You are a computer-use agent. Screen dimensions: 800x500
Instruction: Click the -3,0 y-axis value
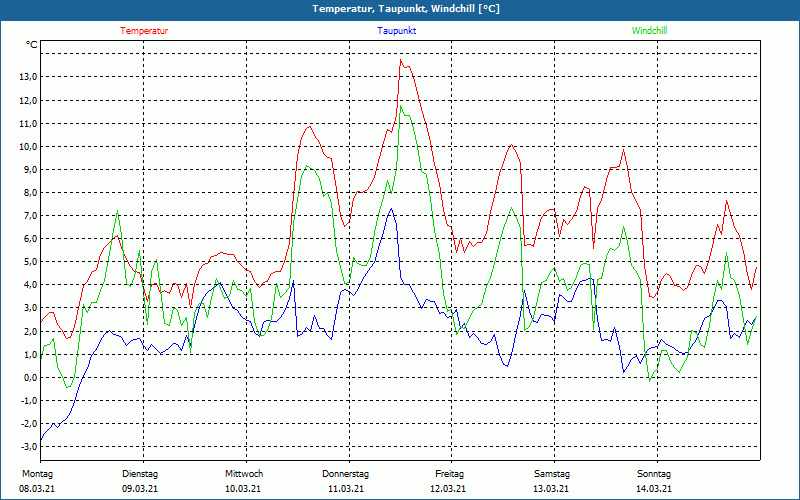[29, 446]
